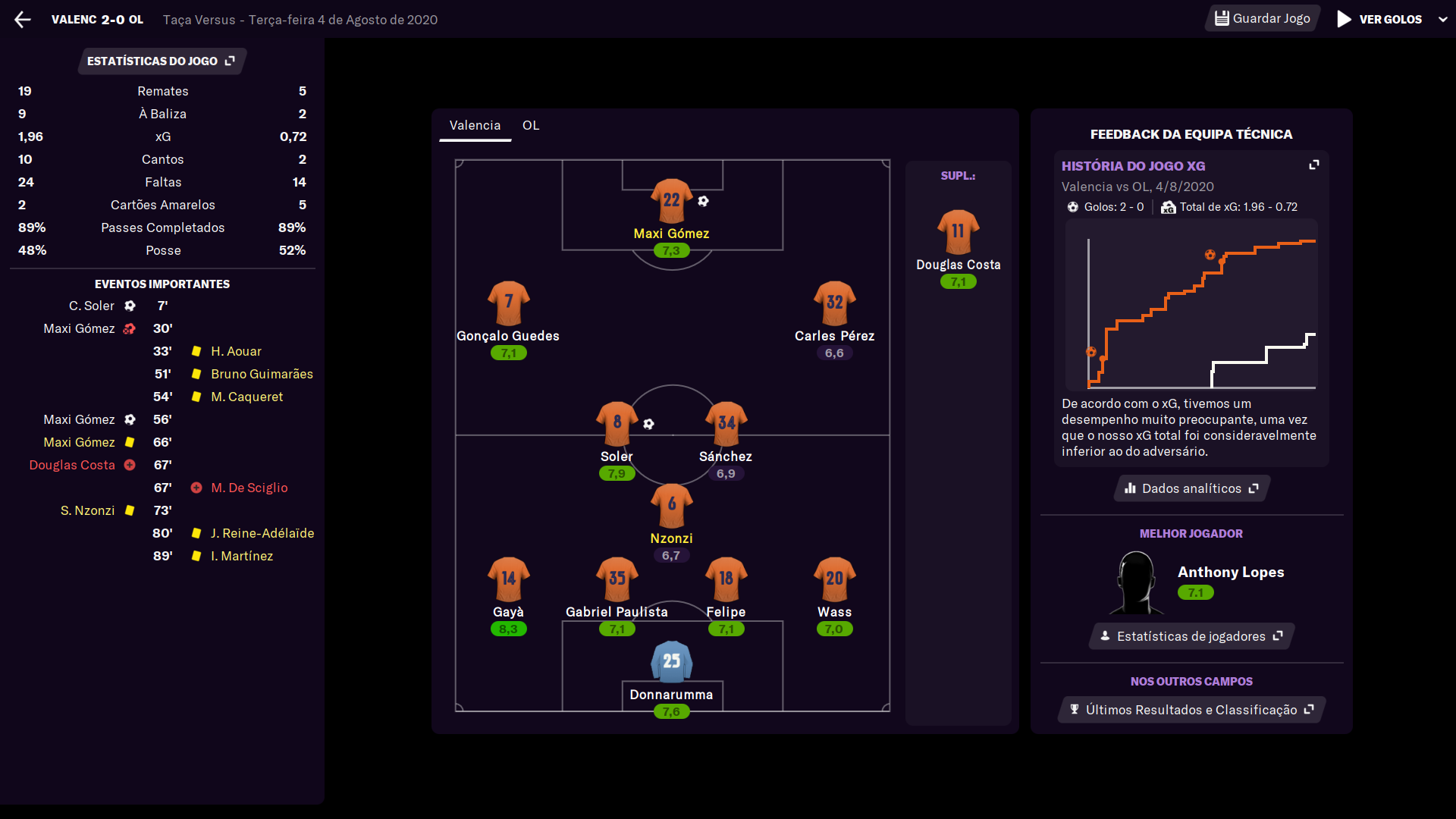This screenshot has width=1456, height=819.
Task: Click S. Nzonzi yellow card icon
Action: [x=130, y=511]
